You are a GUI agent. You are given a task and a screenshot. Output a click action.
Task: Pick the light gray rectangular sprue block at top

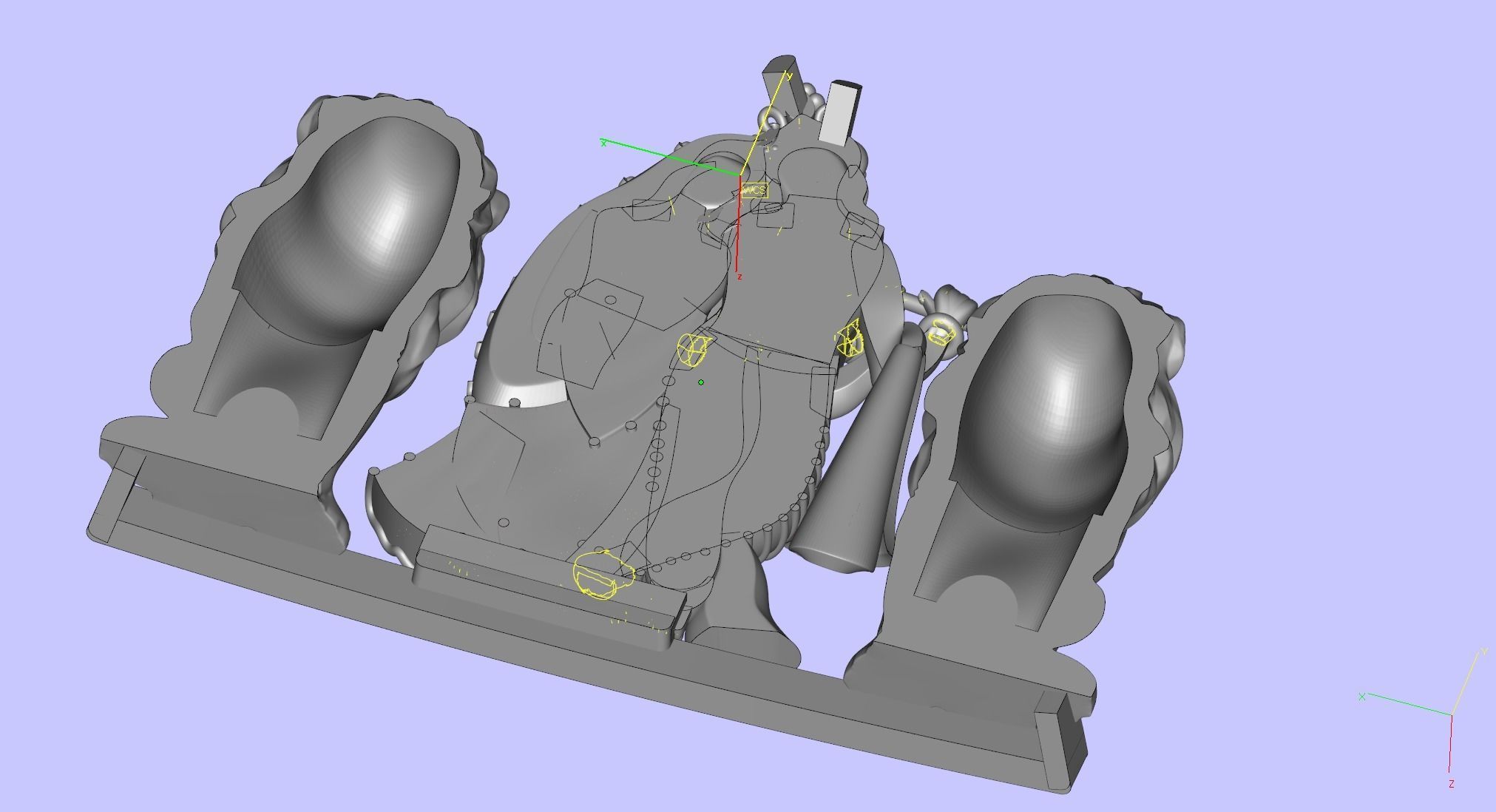click(x=840, y=112)
